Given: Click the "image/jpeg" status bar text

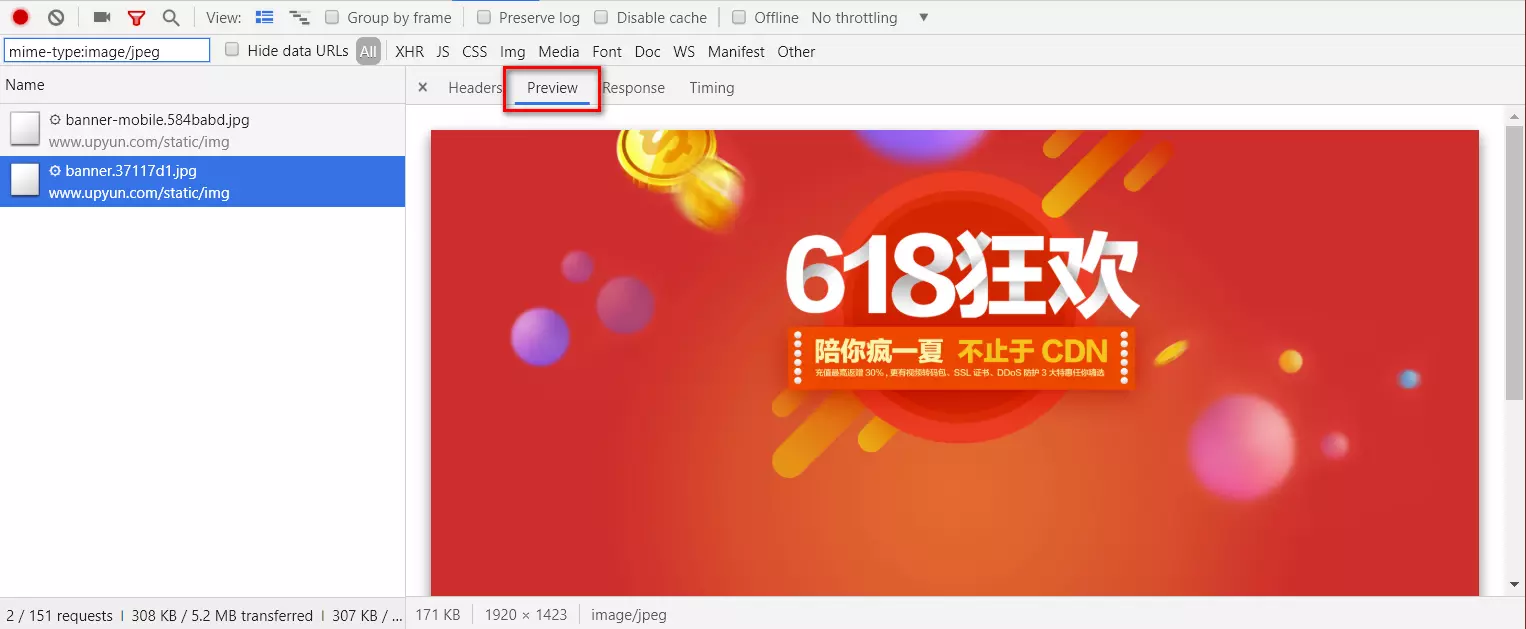Looking at the screenshot, I should (629, 615).
